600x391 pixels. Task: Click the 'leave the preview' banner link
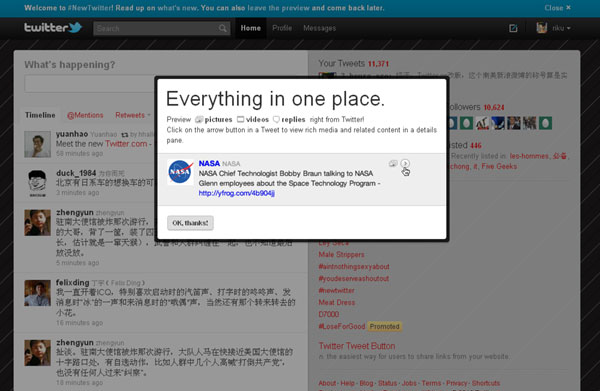(x=279, y=8)
